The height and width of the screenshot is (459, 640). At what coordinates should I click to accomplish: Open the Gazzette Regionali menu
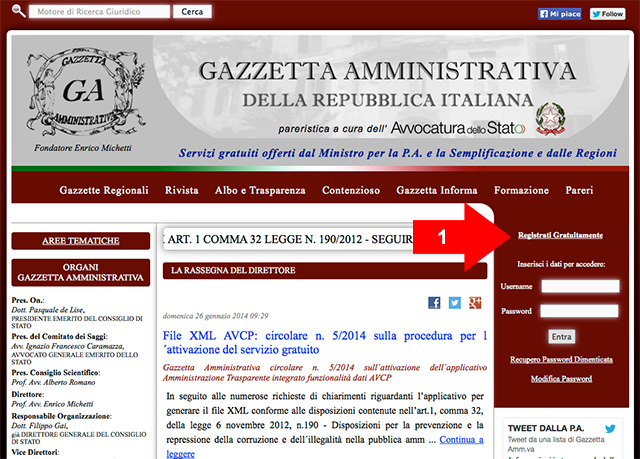[104, 190]
